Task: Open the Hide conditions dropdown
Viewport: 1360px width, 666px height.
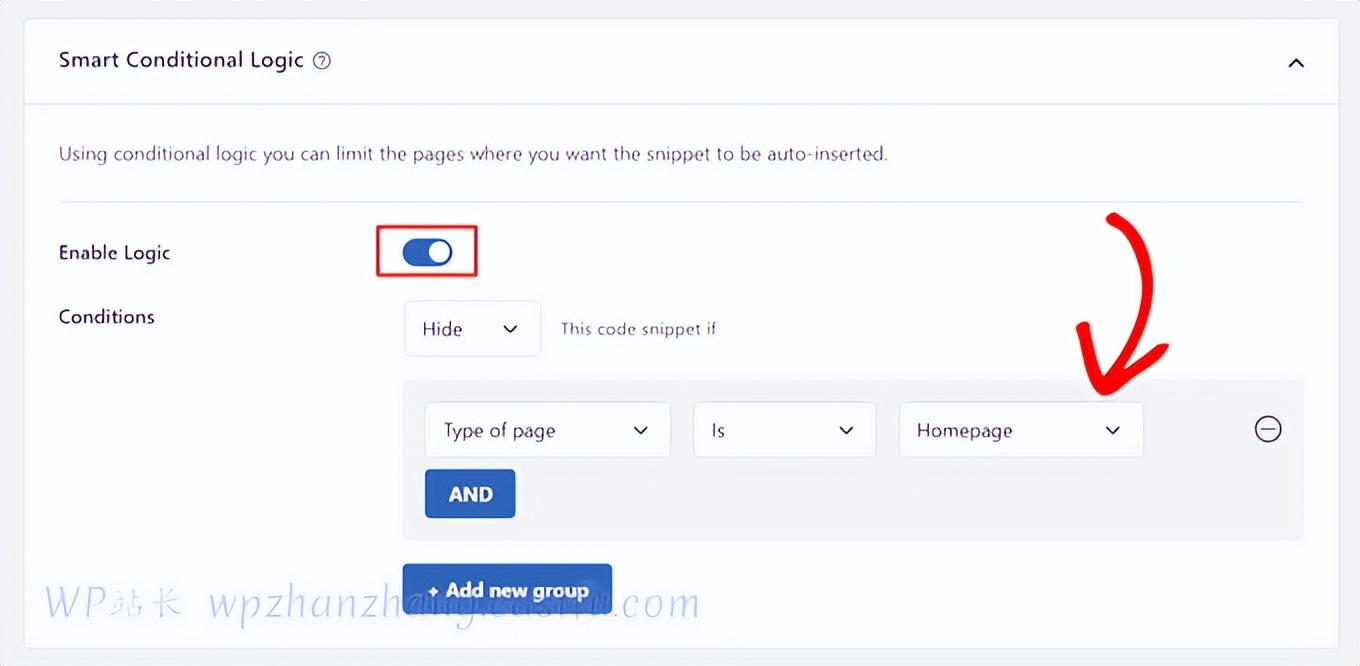Action: tap(472, 329)
